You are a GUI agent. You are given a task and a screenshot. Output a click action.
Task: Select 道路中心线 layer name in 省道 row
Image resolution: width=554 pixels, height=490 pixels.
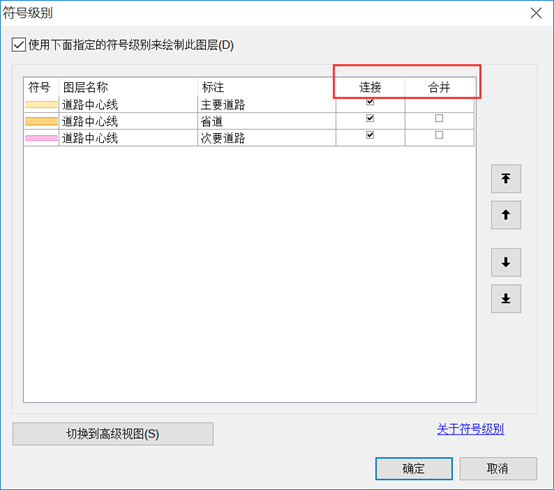coord(128,121)
